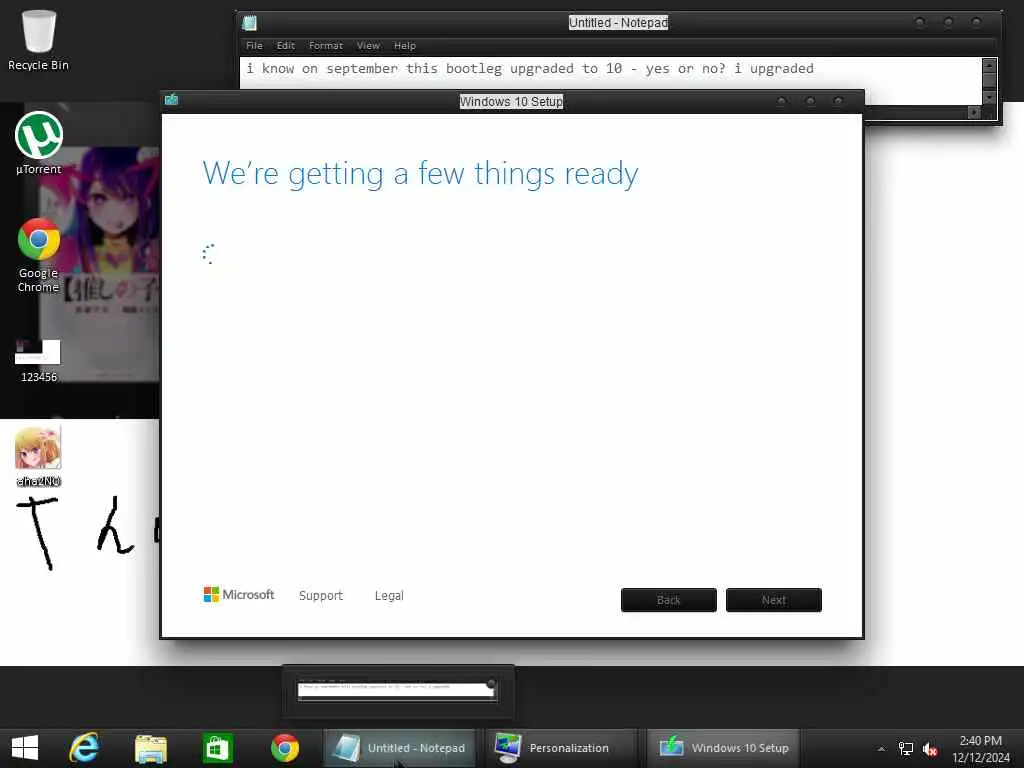Switch to Windows 10 Setup taskbar button
The height and width of the screenshot is (768, 1024).
(723, 748)
